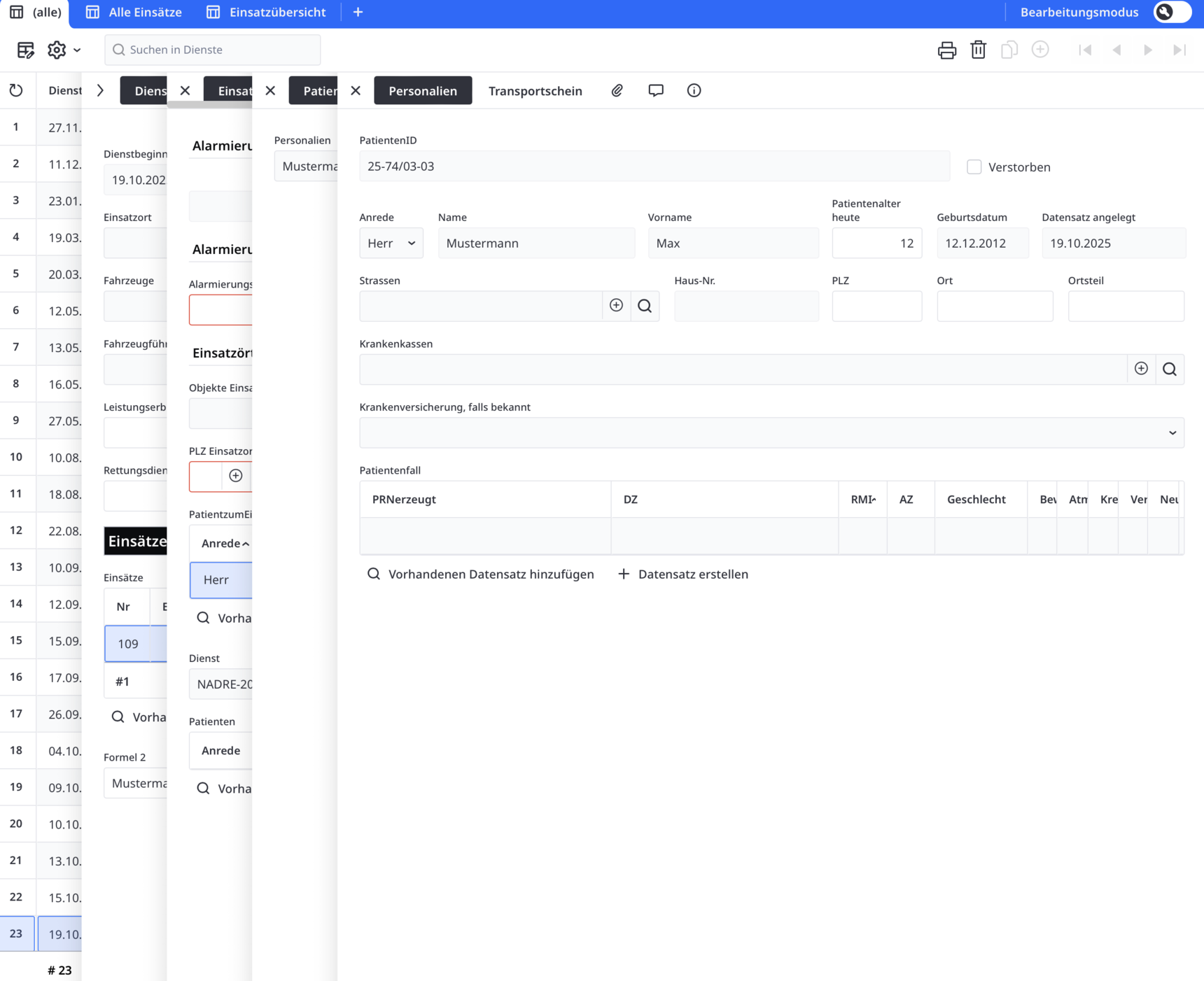The height and width of the screenshot is (981, 1204).
Task: Click Datensatz erstellen button
Action: pos(682,574)
